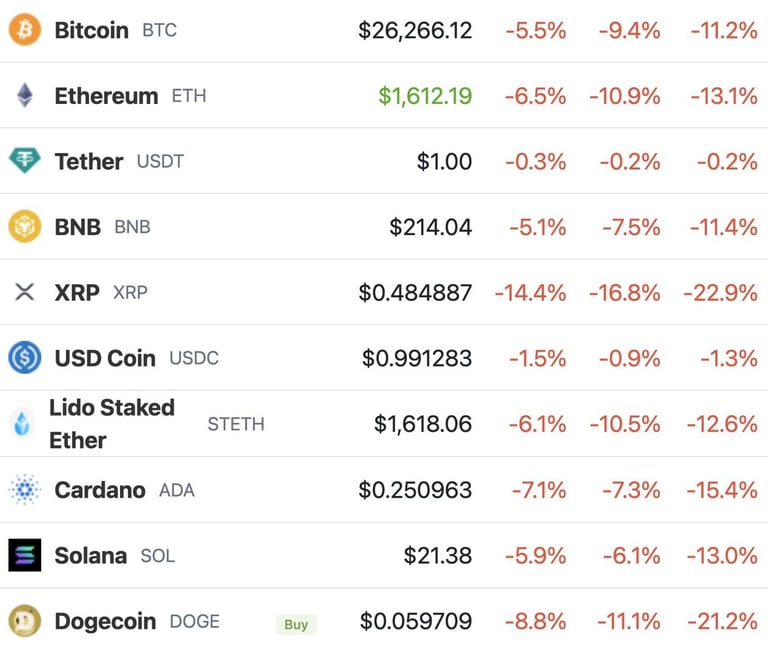Click the Solana price $21.38

(x=438, y=555)
